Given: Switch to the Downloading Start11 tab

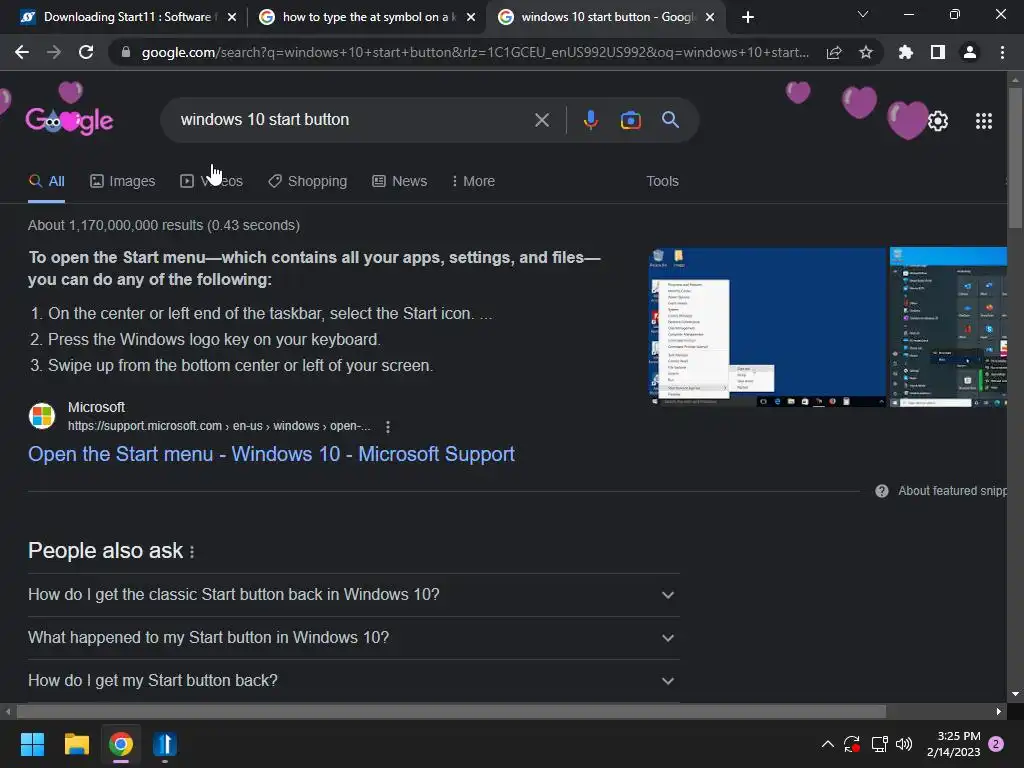Looking at the screenshot, I should pos(127,17).
